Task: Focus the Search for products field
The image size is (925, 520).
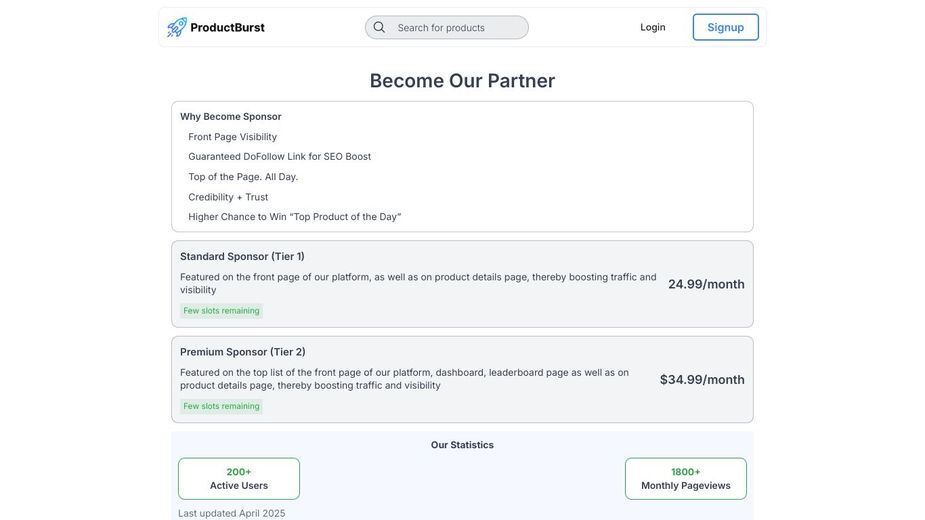Action: (x=447, y=27)
